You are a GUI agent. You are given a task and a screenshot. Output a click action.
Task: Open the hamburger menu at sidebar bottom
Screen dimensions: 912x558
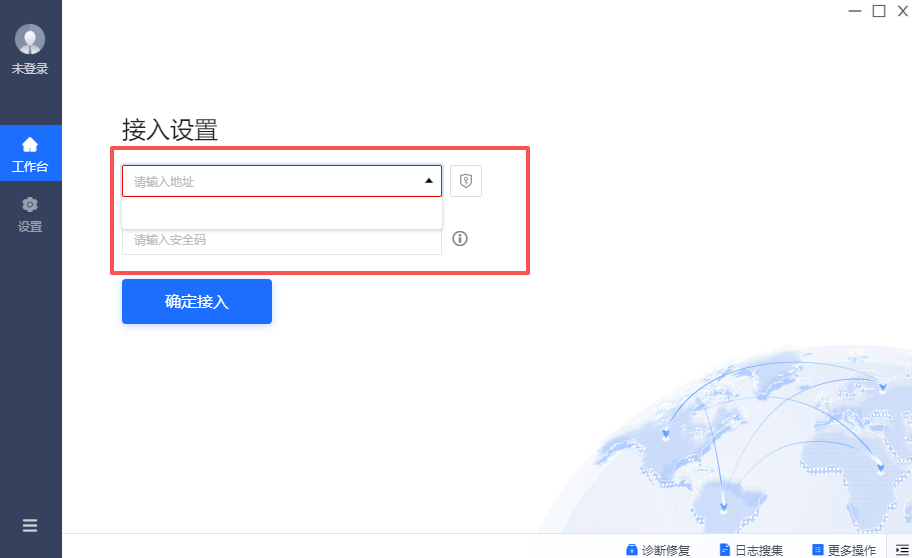click(x=30, y=525)
